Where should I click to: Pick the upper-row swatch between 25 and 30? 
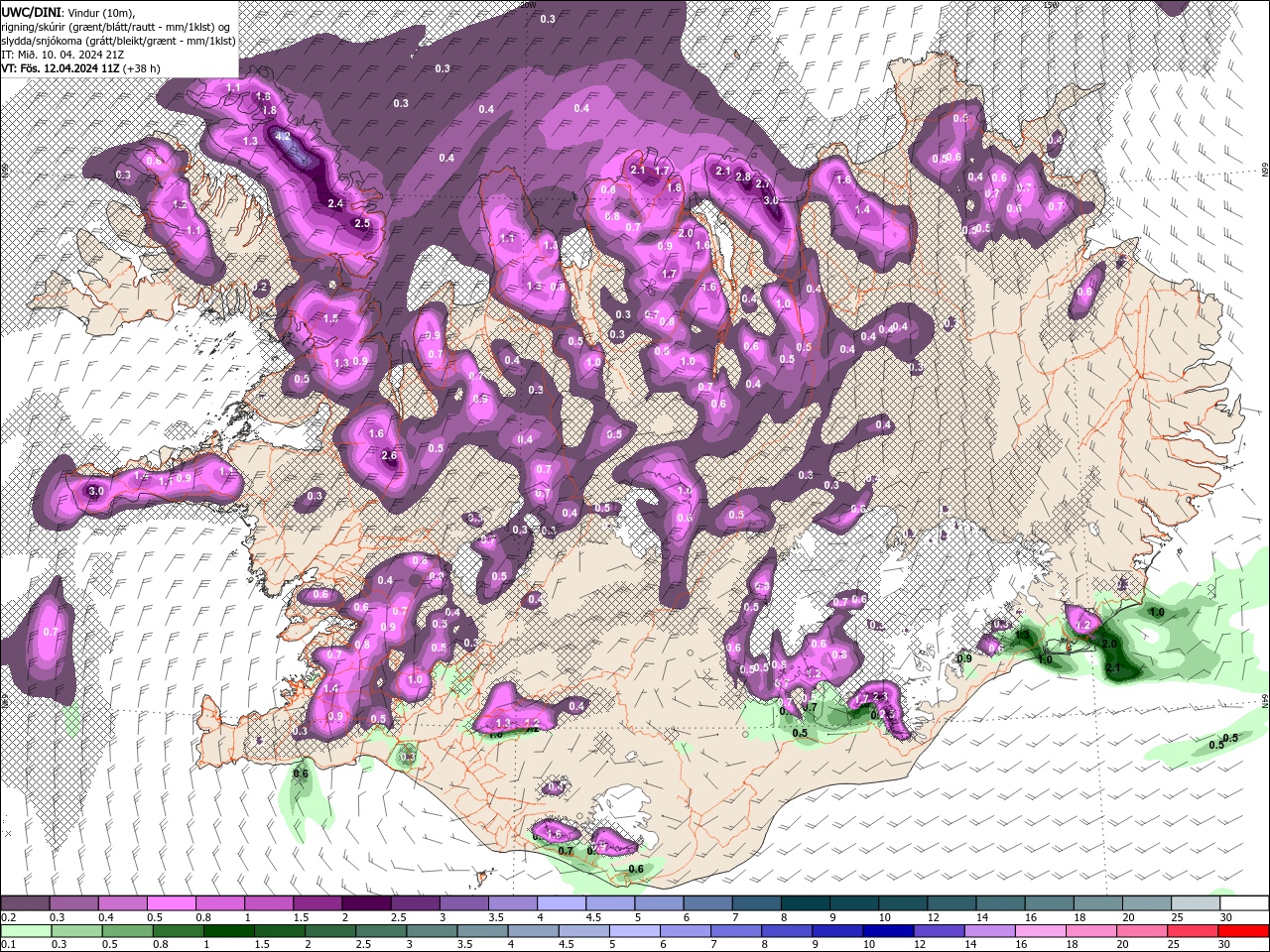tap(1197, 903)
